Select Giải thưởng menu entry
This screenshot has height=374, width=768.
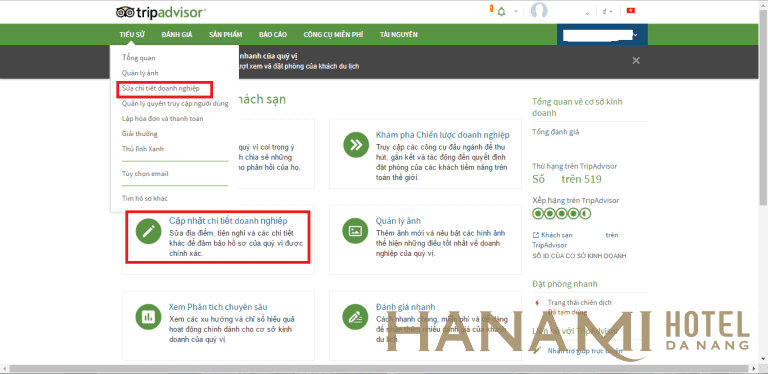pos(140,134)
